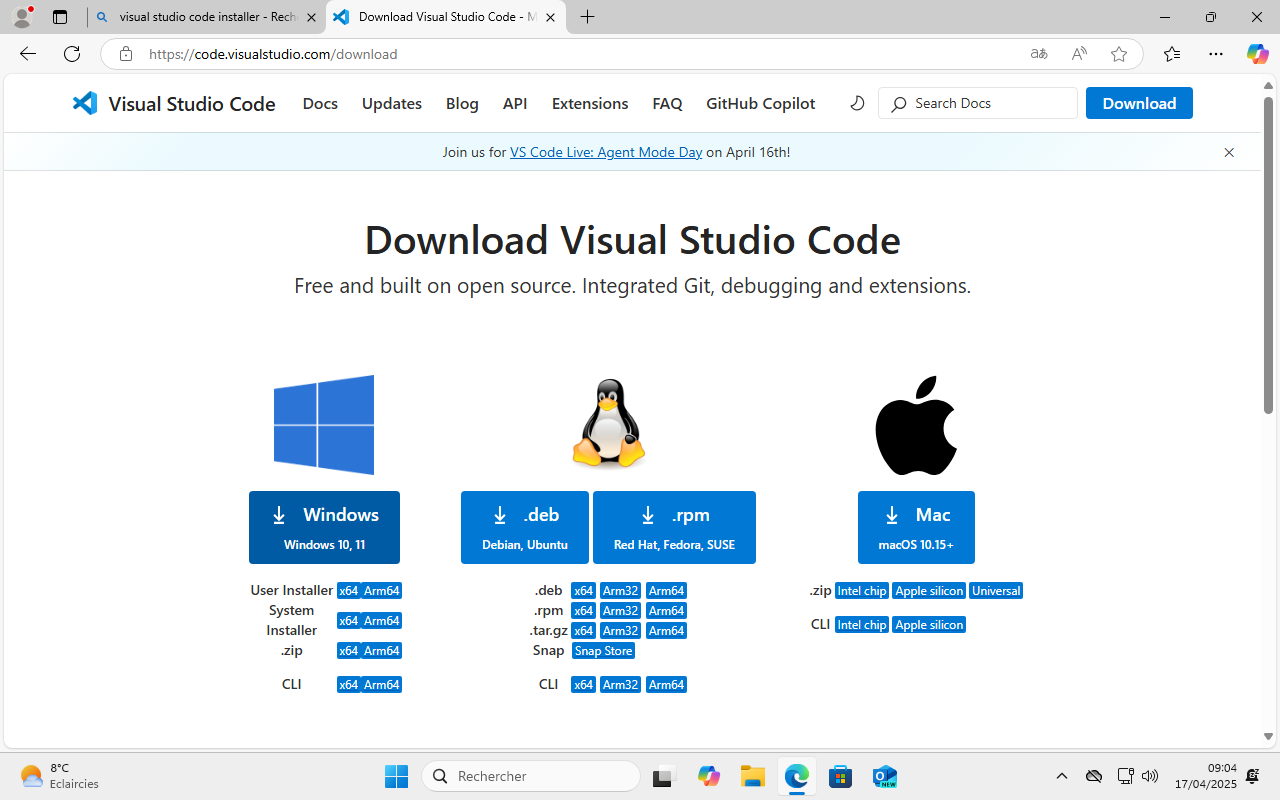Click the taskbar Rechercher search box

click(531, 776)
